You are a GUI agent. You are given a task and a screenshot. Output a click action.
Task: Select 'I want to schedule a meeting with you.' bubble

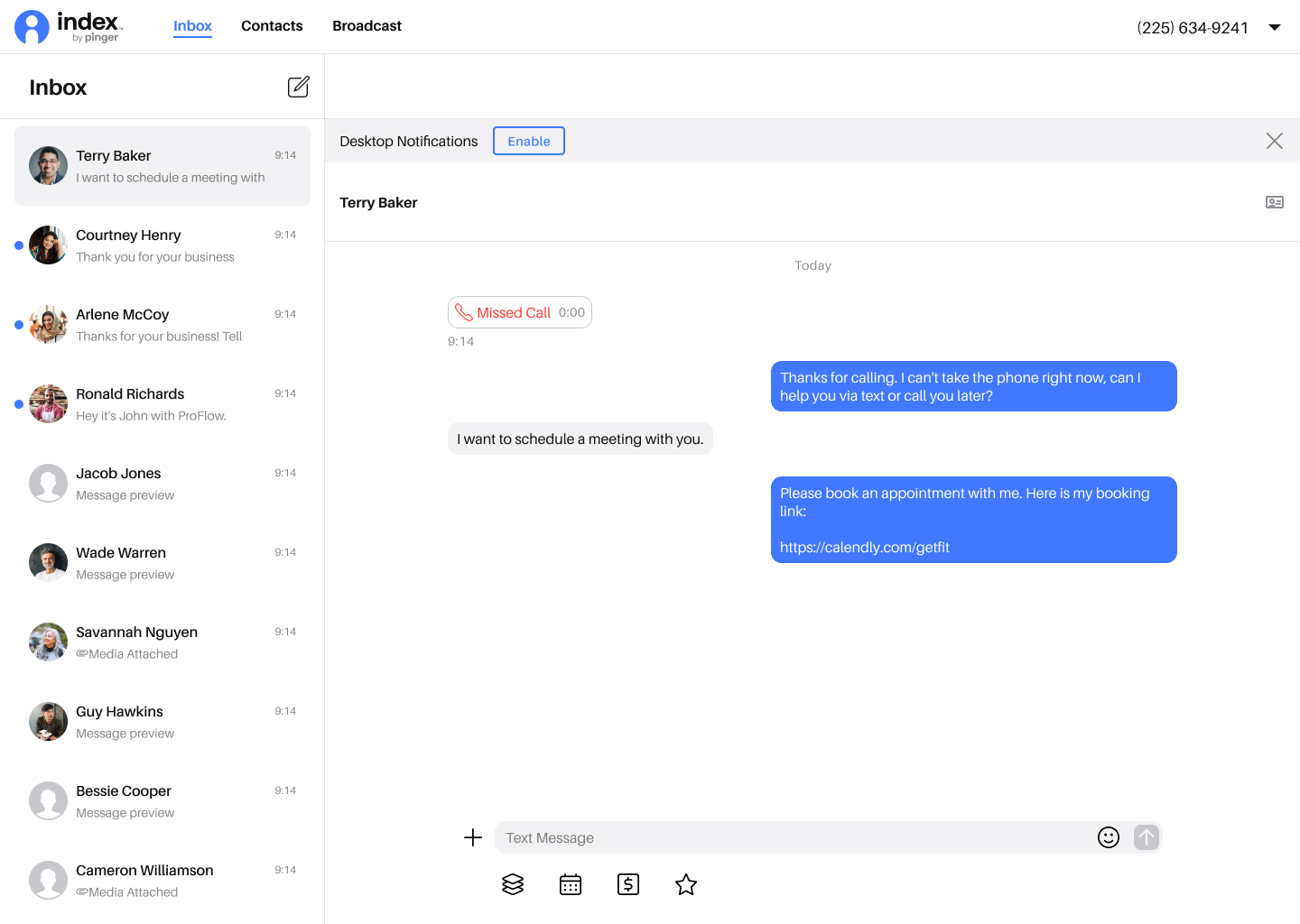580,439
